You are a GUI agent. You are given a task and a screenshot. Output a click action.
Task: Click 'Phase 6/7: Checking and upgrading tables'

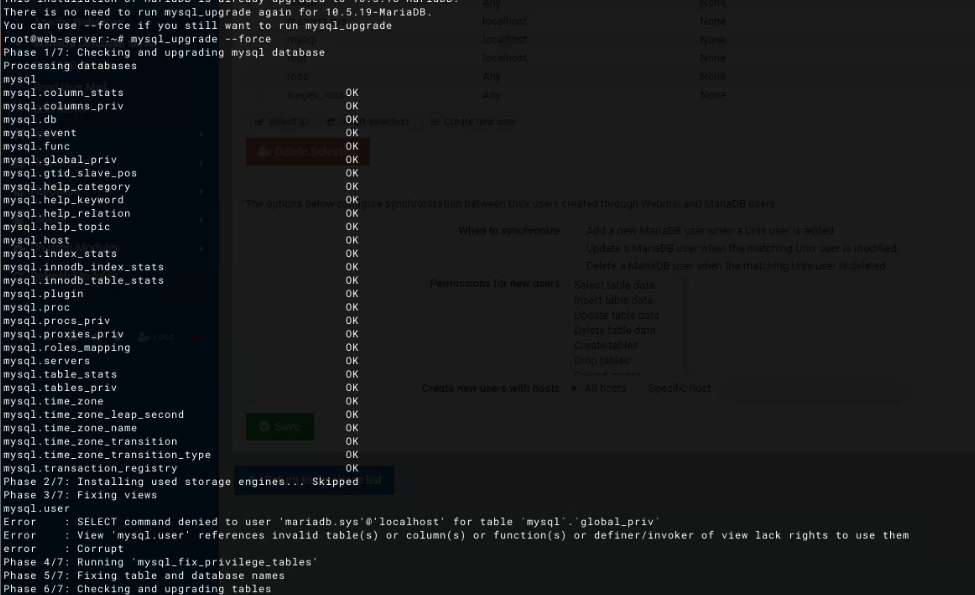137,589
